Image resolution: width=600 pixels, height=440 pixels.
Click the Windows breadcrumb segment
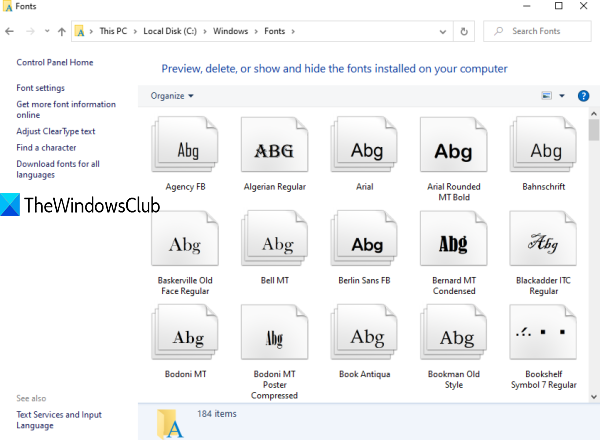(230, 31)
